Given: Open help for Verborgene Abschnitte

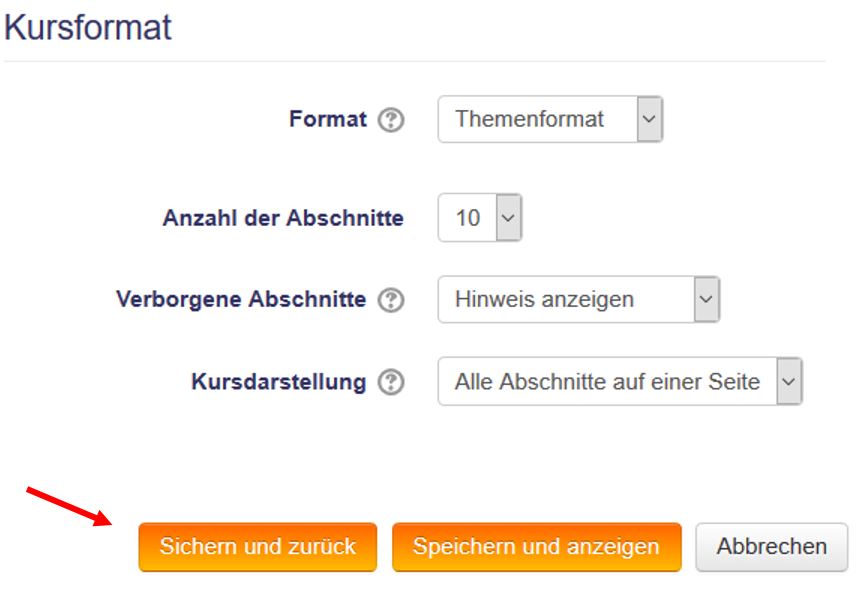Looking at the screenshot, I should pos(392,300).
